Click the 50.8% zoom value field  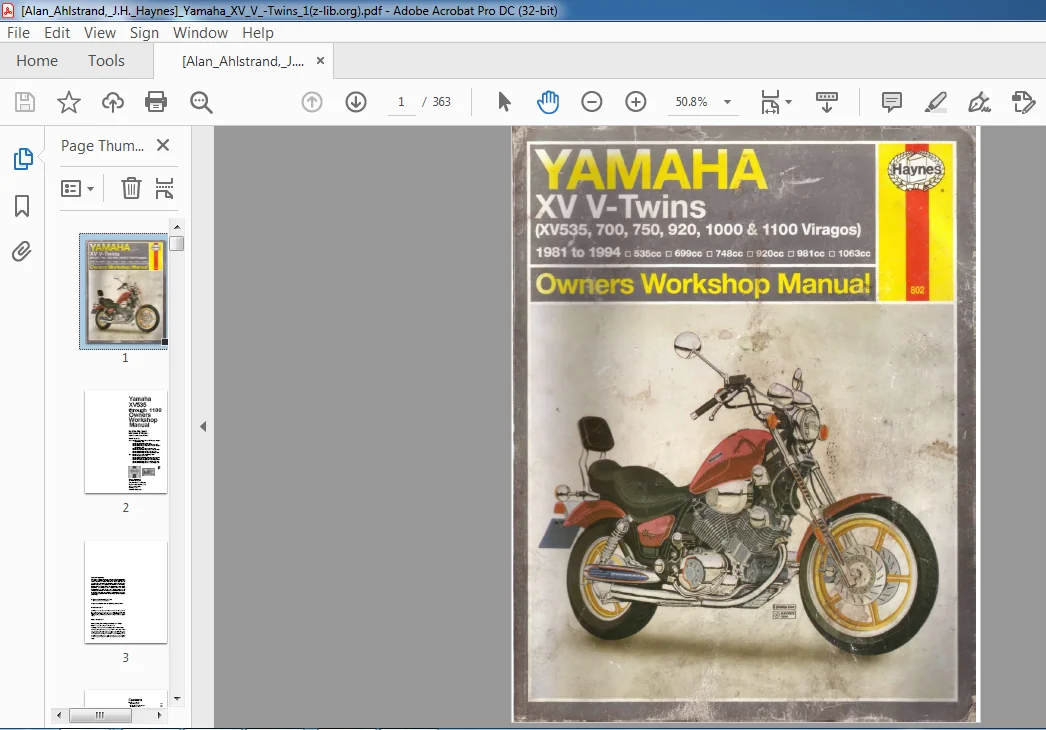pos(691,102)
